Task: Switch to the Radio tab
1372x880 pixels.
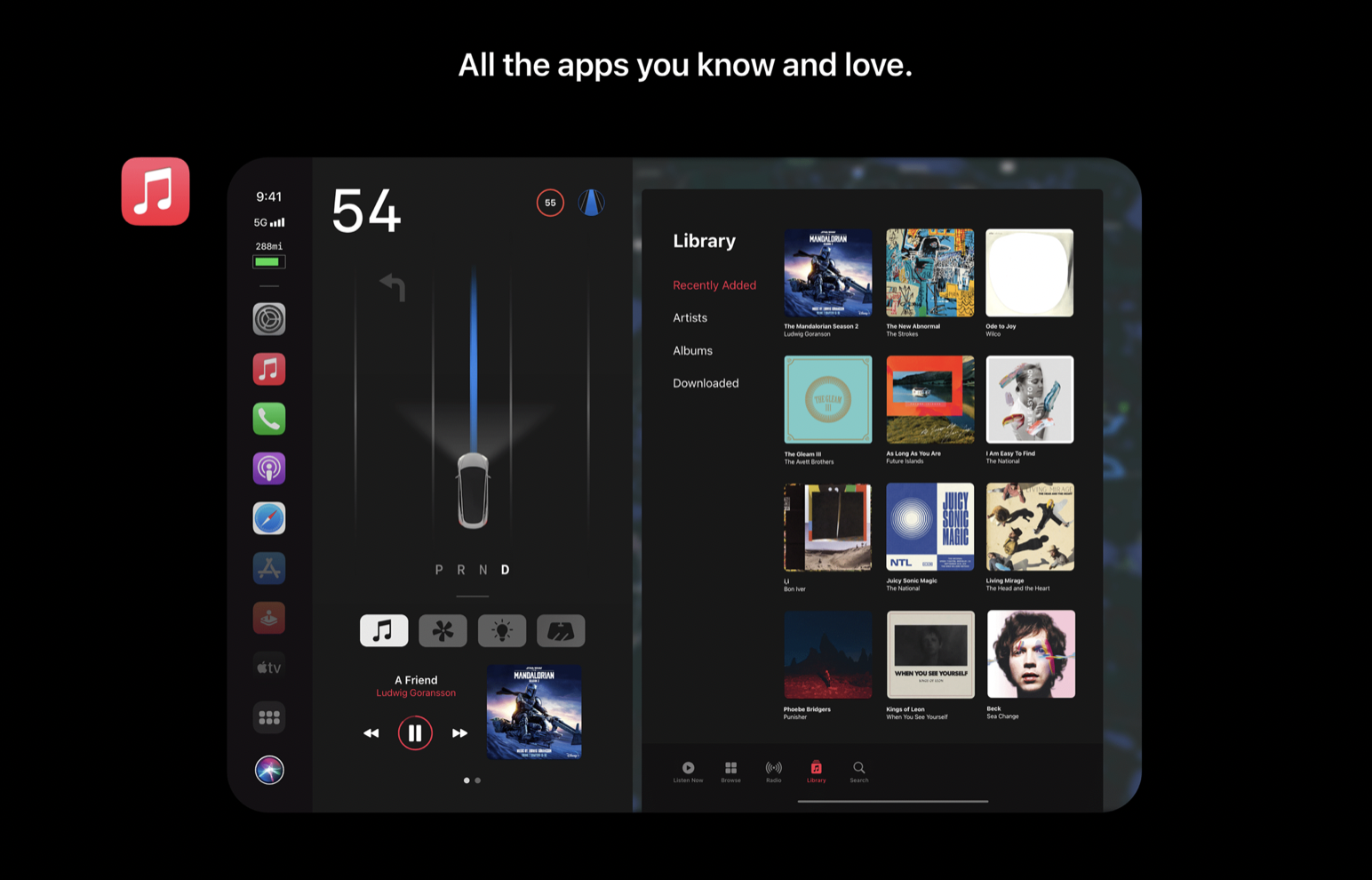Action: (774, 771)
